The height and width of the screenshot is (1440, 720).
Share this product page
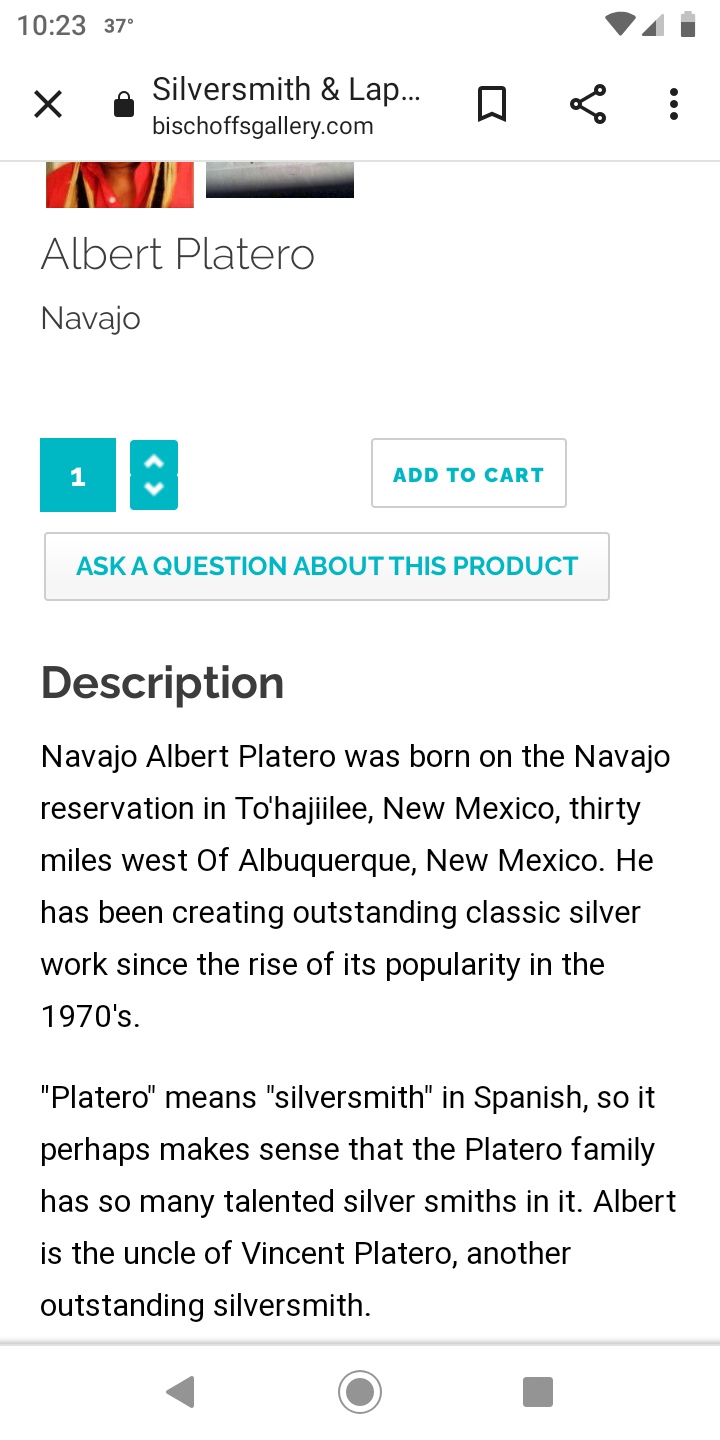[588, 104]
